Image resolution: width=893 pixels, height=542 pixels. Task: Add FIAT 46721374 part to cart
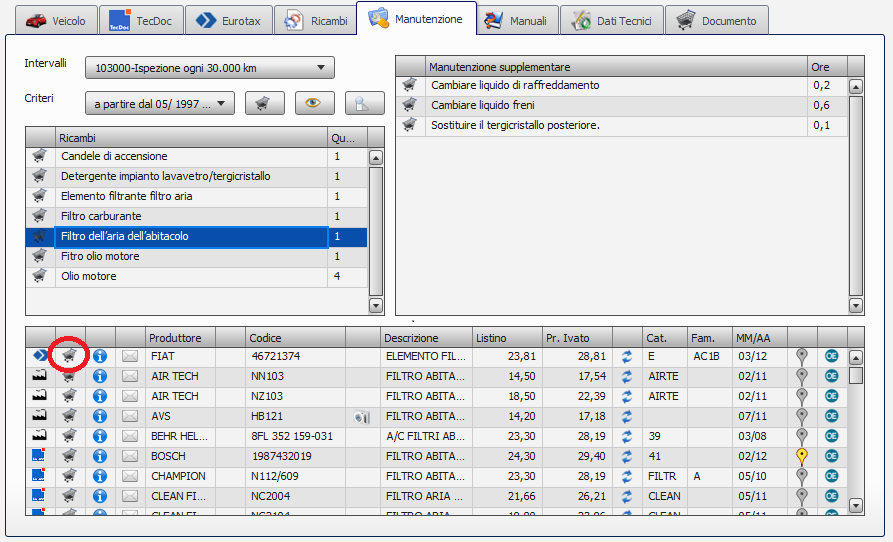coord(69,356)
